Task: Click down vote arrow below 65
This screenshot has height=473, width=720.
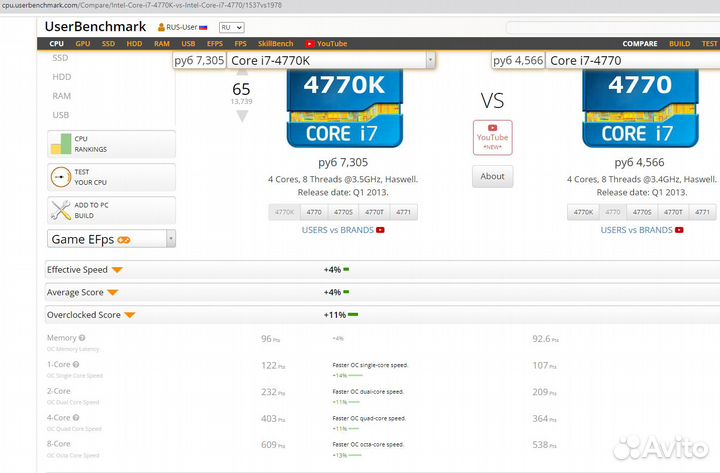Action: 242,117
